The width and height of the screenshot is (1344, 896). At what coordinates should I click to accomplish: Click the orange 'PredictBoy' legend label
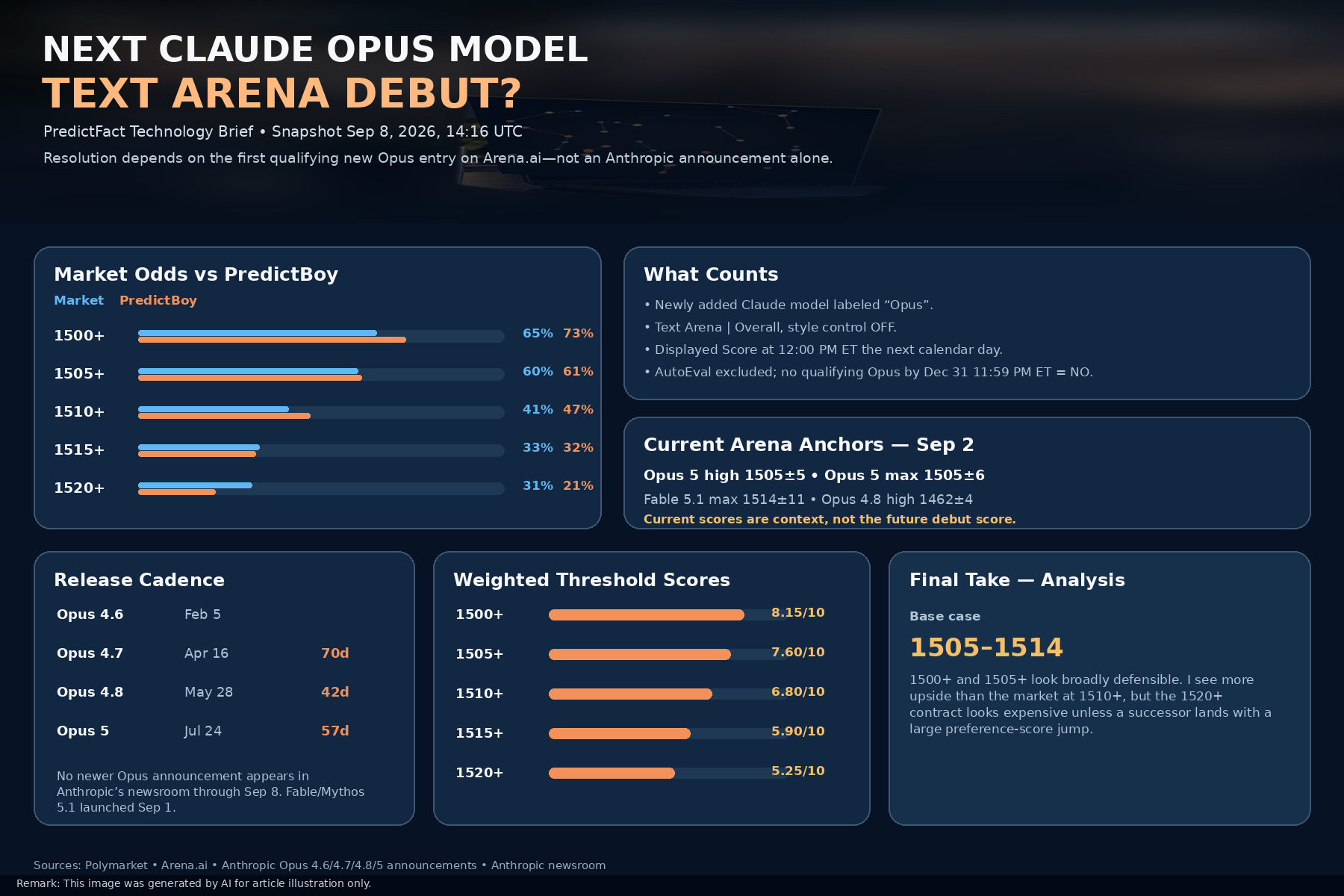[x=158, y=300]
